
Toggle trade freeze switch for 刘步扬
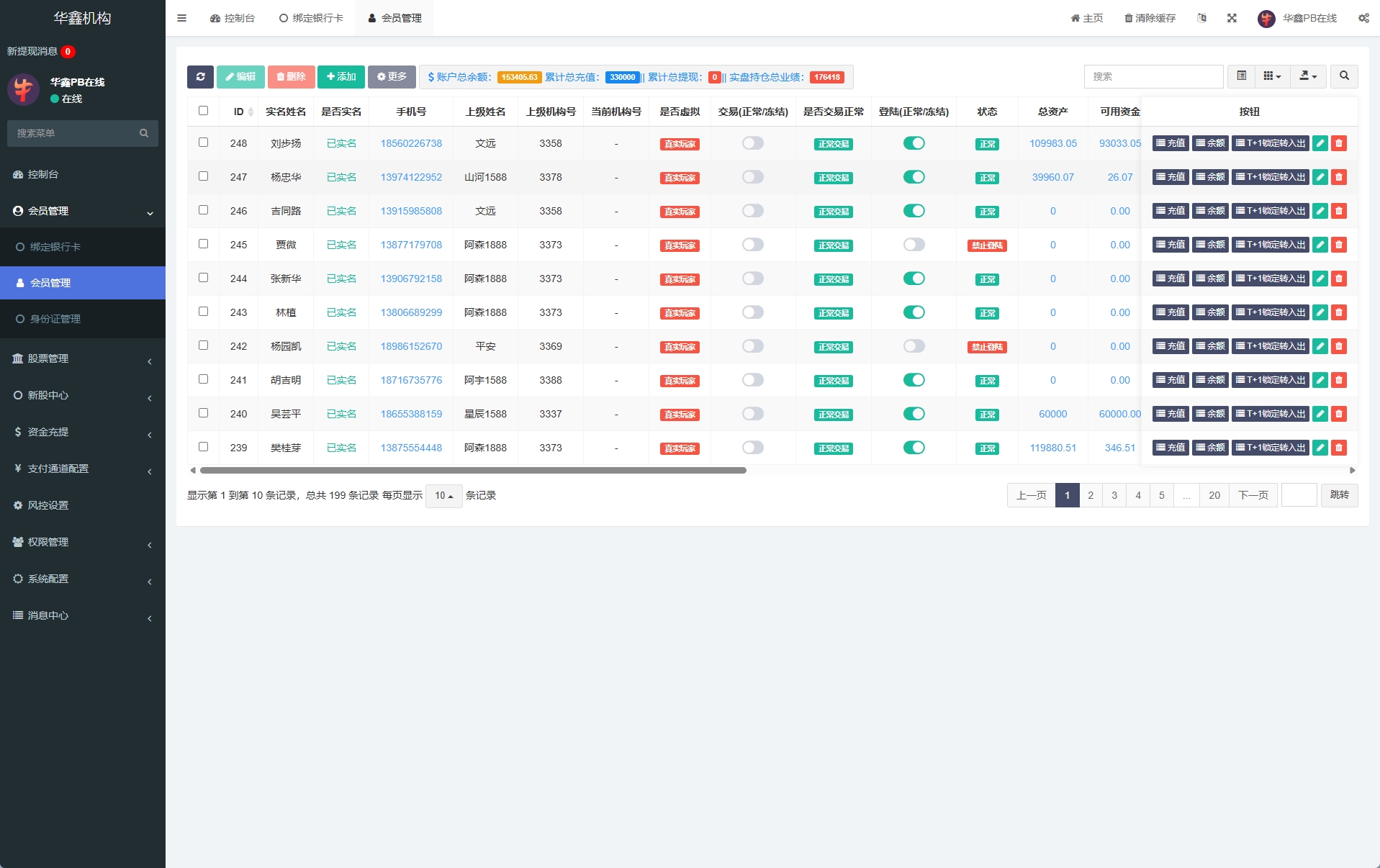coord(752,143)
